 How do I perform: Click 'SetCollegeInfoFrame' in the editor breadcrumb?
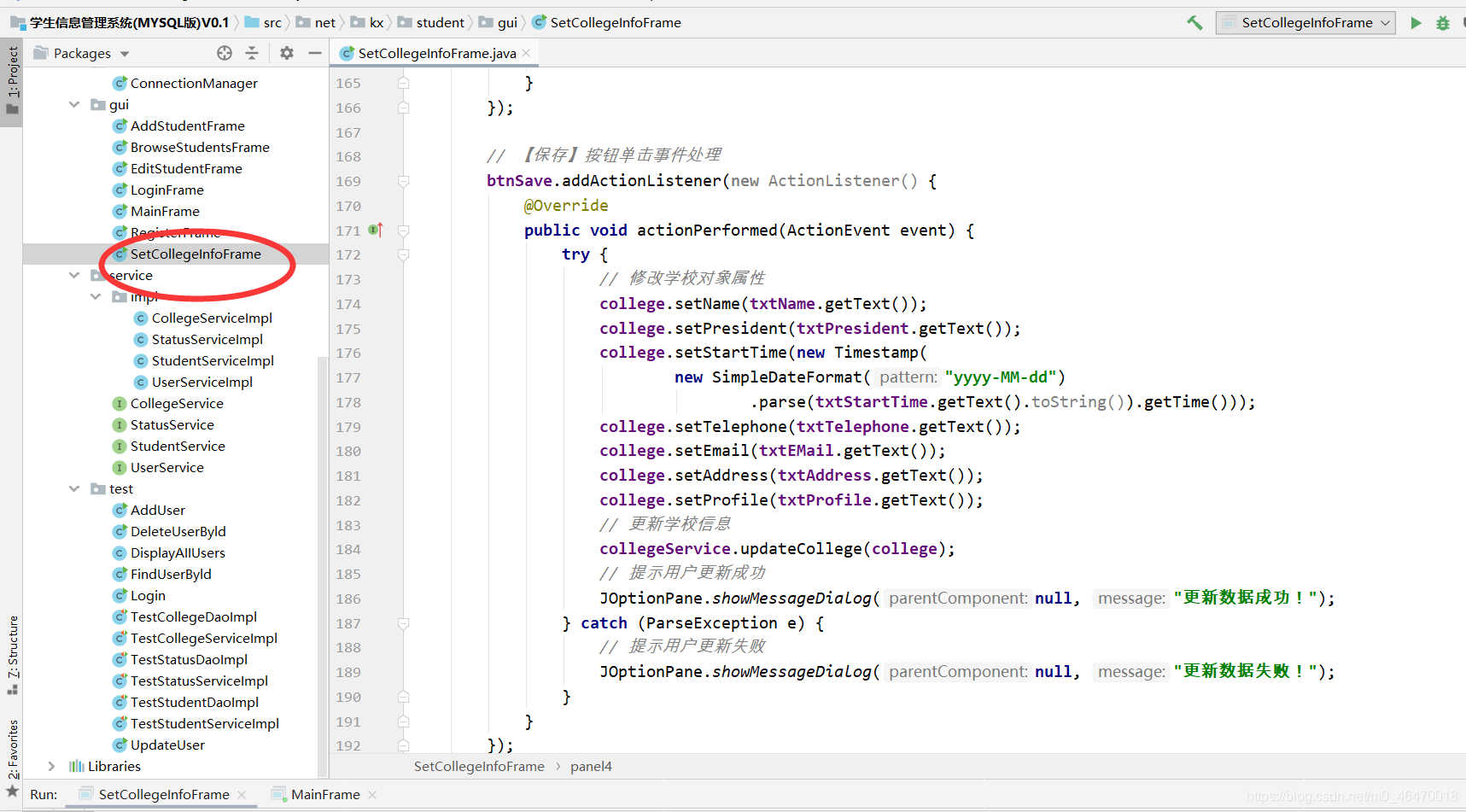tap(479, 766)
